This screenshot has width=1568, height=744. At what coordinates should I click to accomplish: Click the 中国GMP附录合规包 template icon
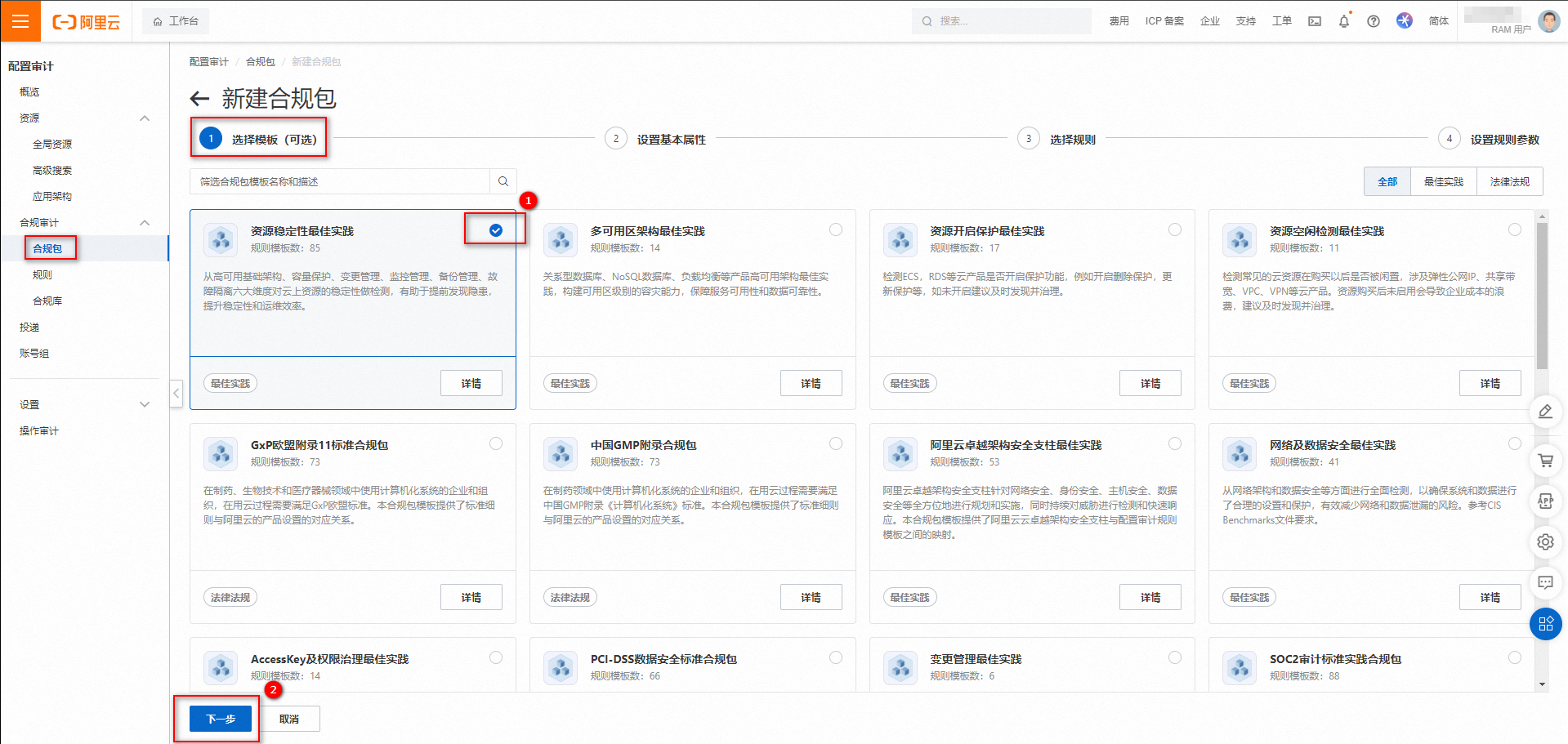click(561, 453)
